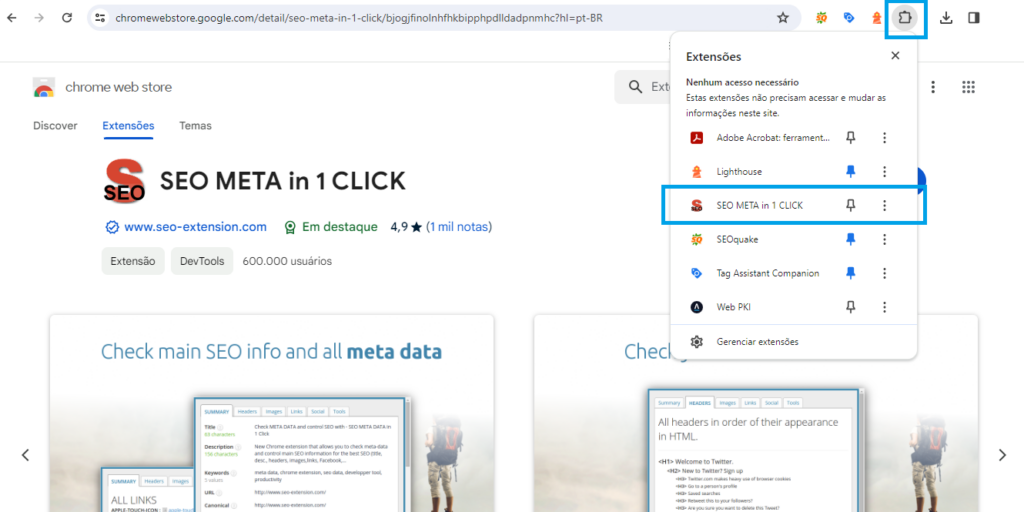Open web store three-dot menu
Viewport: 1024px width, 512px height.
[934, 87]
